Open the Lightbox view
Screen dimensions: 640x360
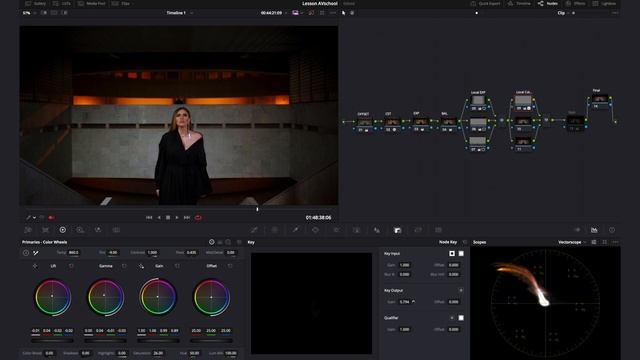coord(604,3)
